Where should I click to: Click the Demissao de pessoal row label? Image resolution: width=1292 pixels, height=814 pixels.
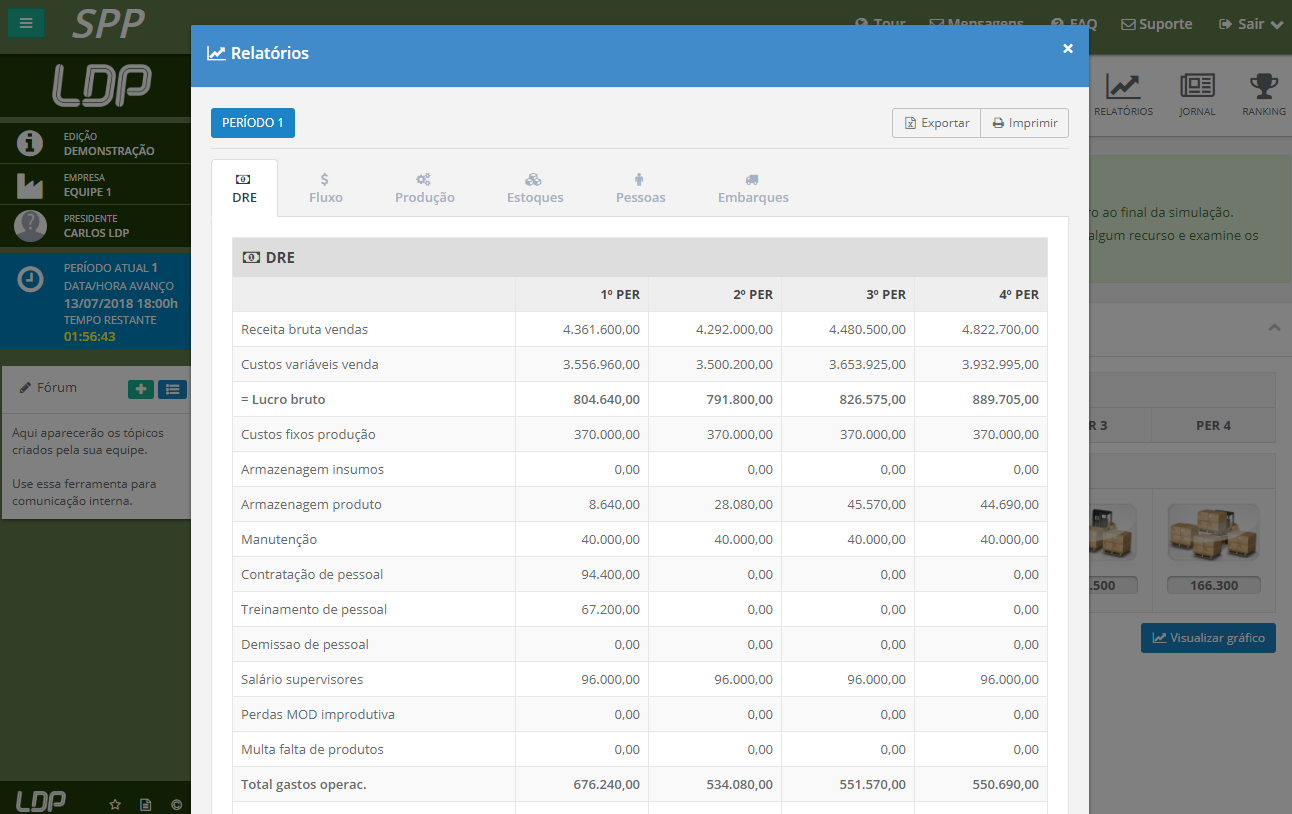(x=305, y=644)
